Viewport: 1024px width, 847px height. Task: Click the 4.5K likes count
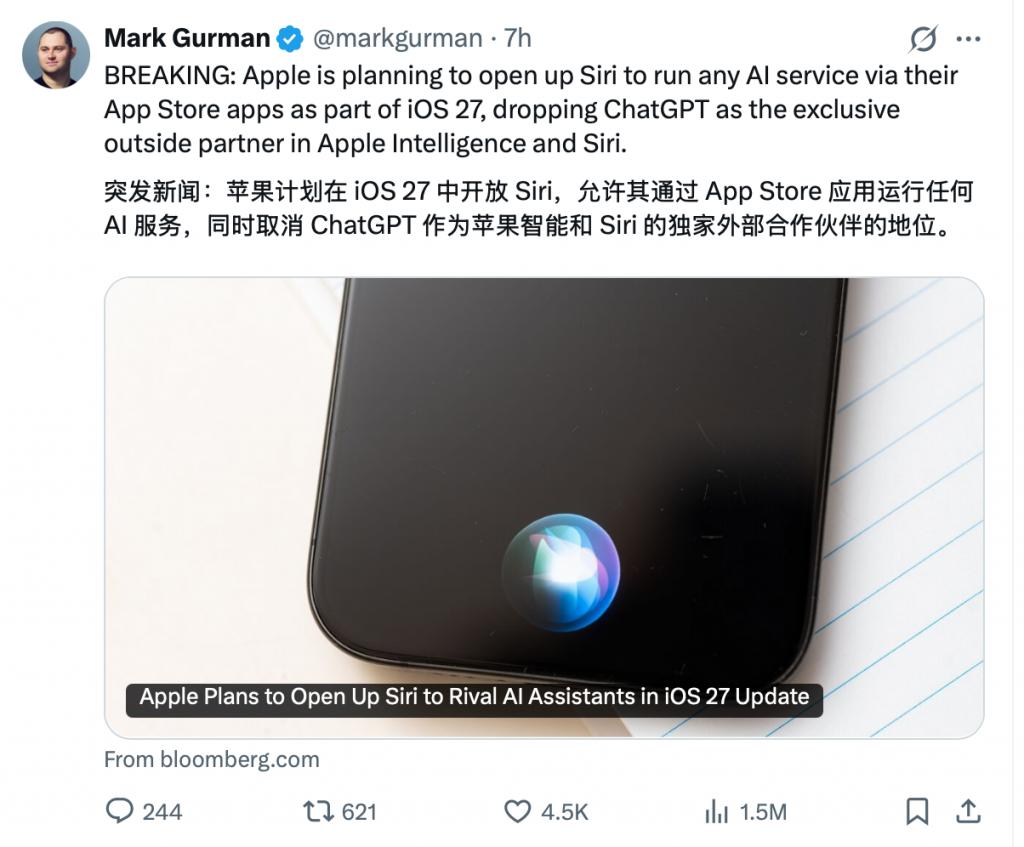564,812
